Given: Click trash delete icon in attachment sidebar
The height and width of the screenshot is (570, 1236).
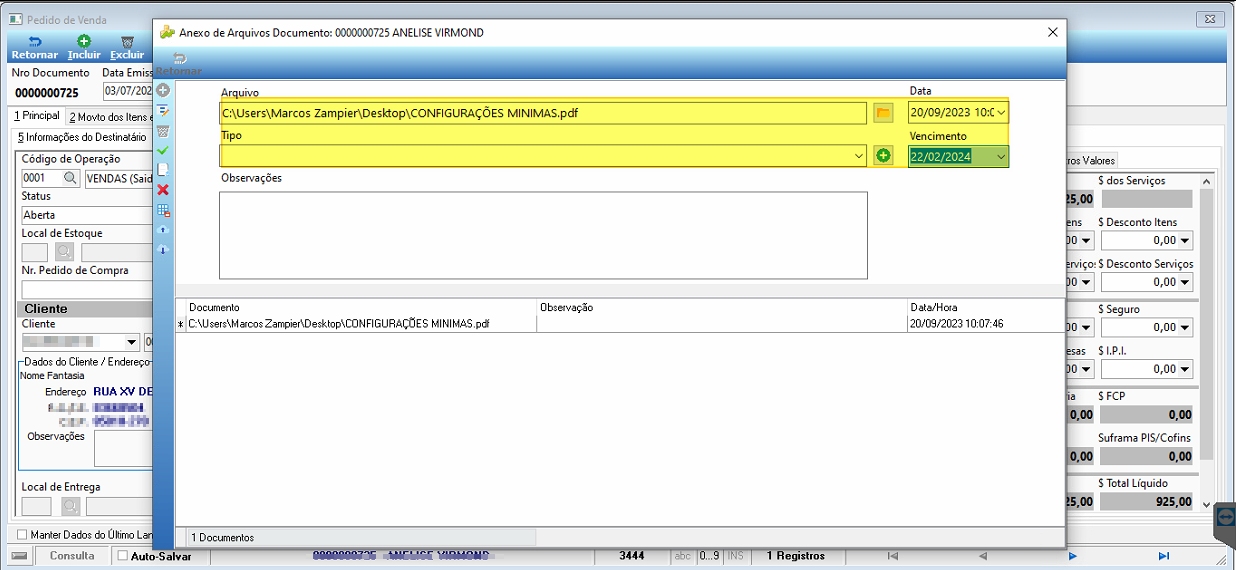Looking at the screenshot, I should (x=164, y=131).
